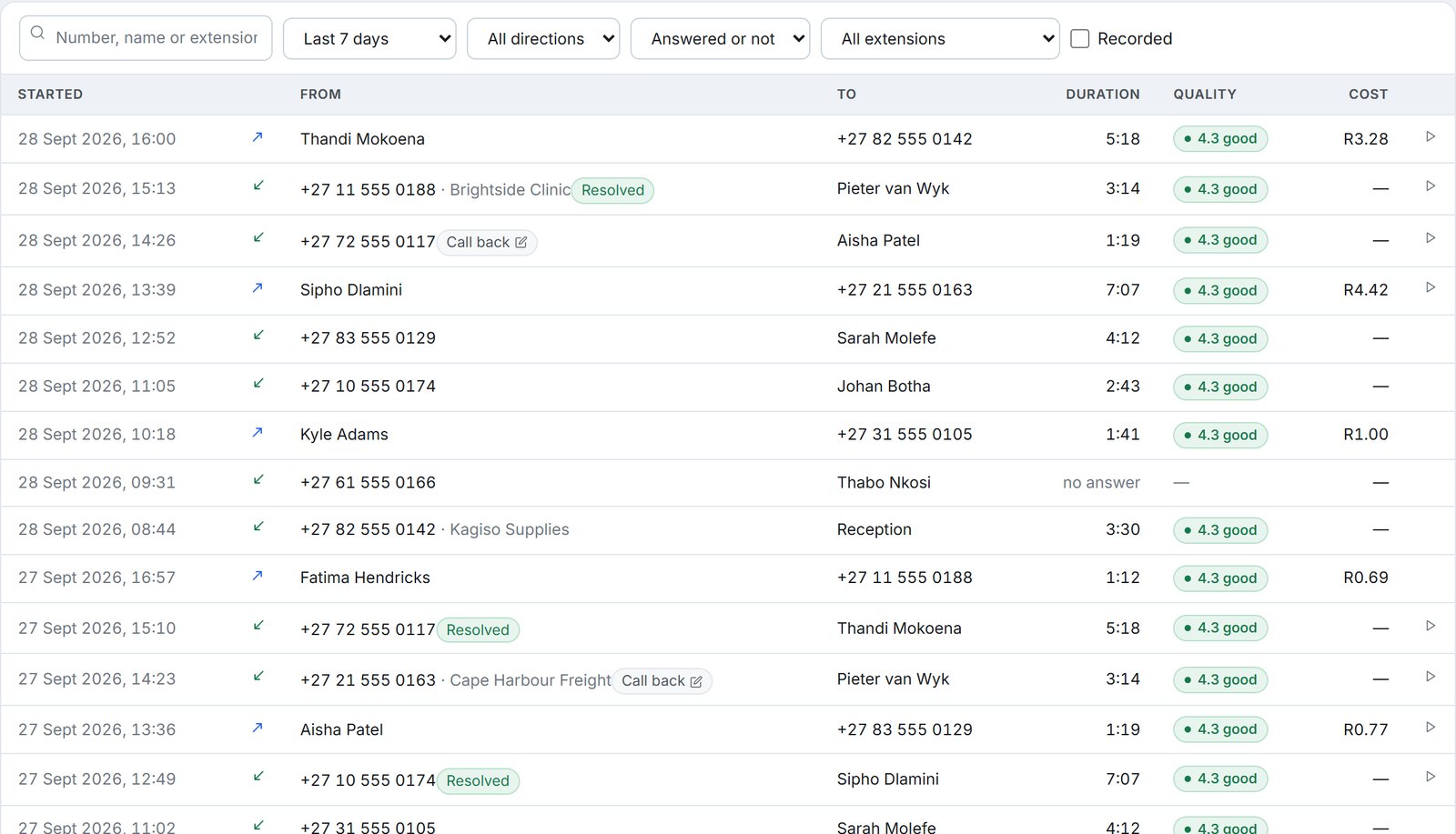This screenshot has height=834, width=1456.
Task: Click incoming arrow icon for 27 Sept 14:23 call
Action: click(x=258, y=677)
